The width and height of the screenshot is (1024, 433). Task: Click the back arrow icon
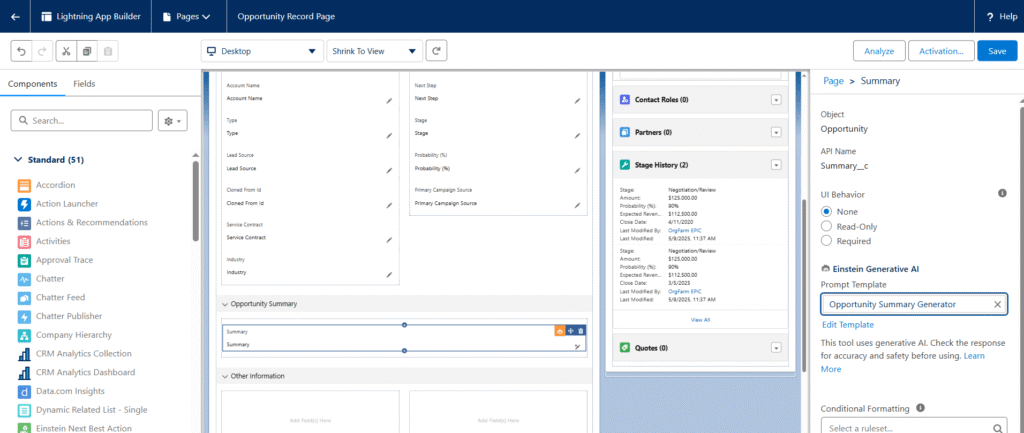[x=15, y=16]
